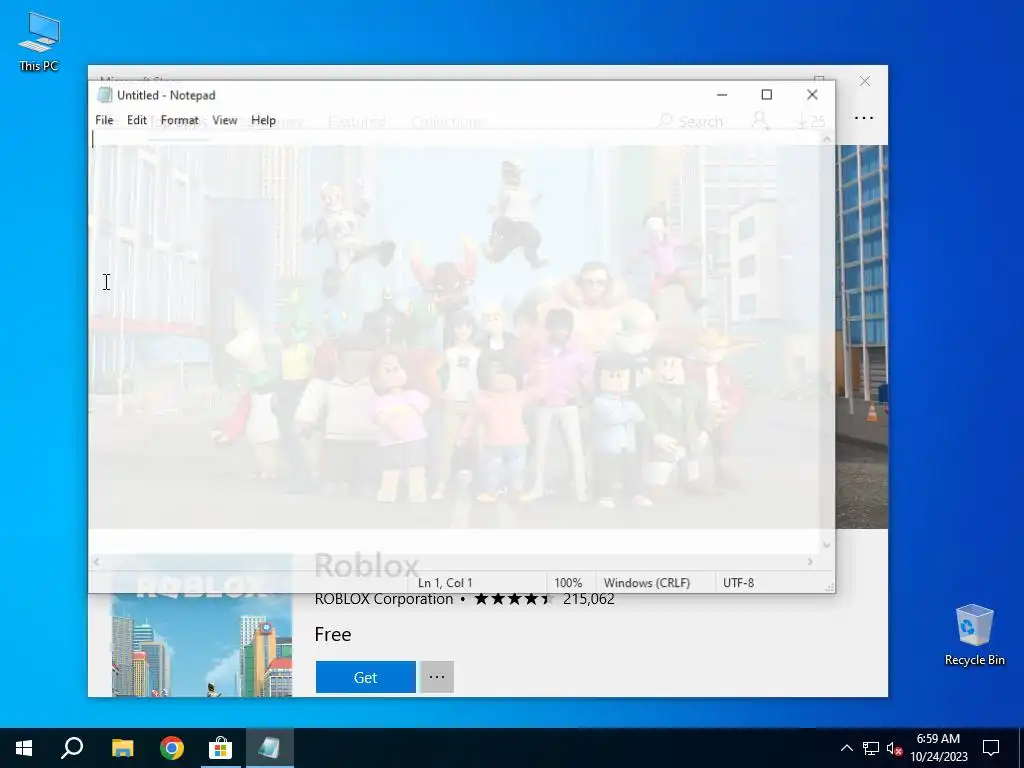This screenshot has height=768, width=1024.
Task: Open the File menu in Notepad
Action: [104, 120]
